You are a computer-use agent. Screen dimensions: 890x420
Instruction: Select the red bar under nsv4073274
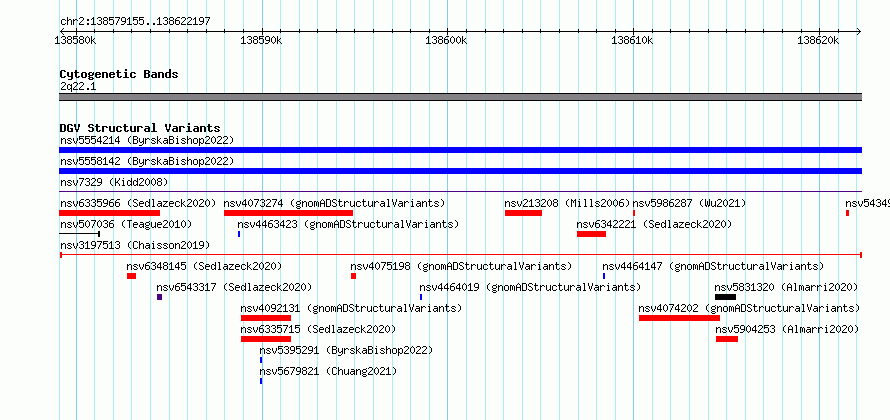288,213
